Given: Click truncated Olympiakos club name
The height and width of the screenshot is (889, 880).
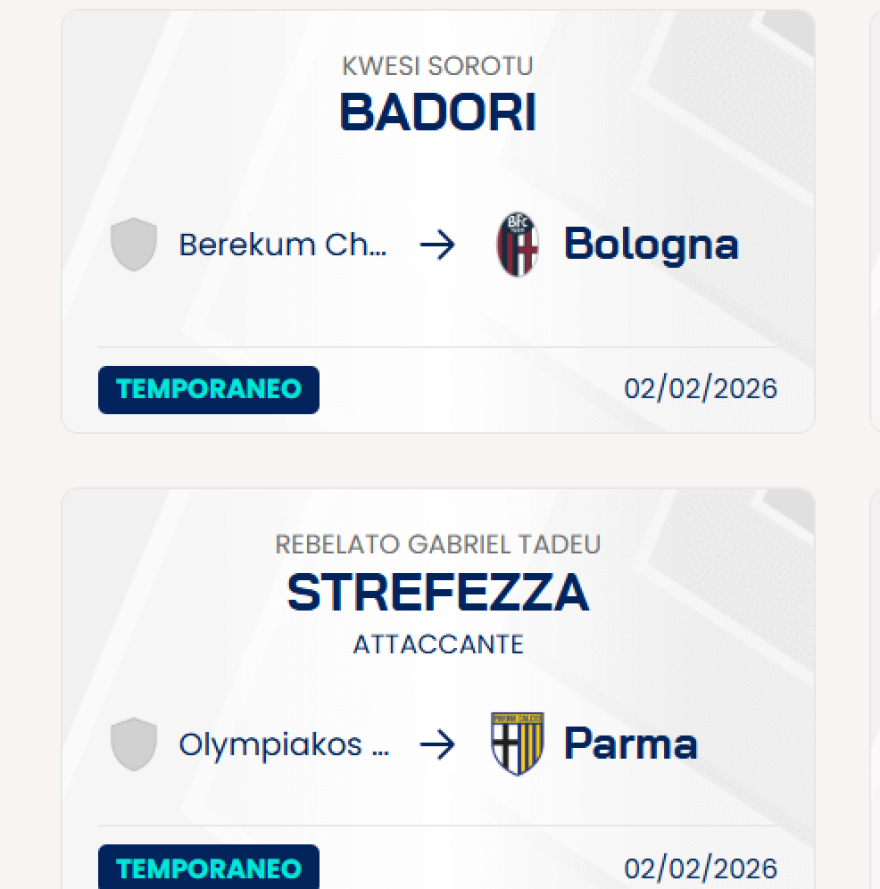Looking at the screenshot, I should point(284,745).
